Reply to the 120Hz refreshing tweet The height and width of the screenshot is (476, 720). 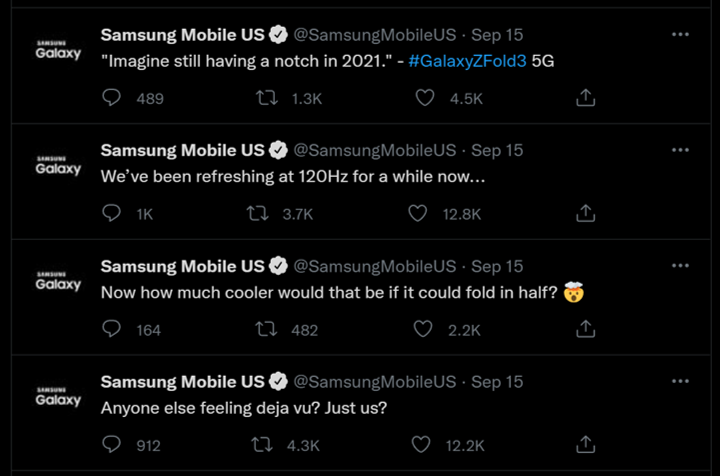[113, 213]
